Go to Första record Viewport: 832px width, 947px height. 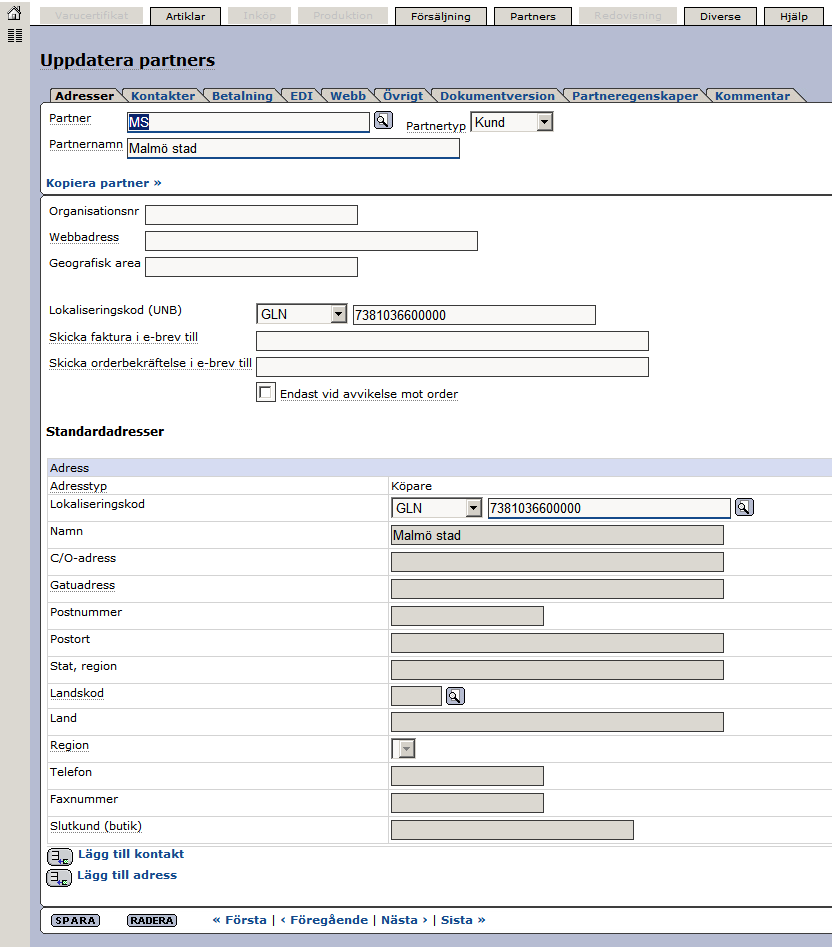click(240, 920)
